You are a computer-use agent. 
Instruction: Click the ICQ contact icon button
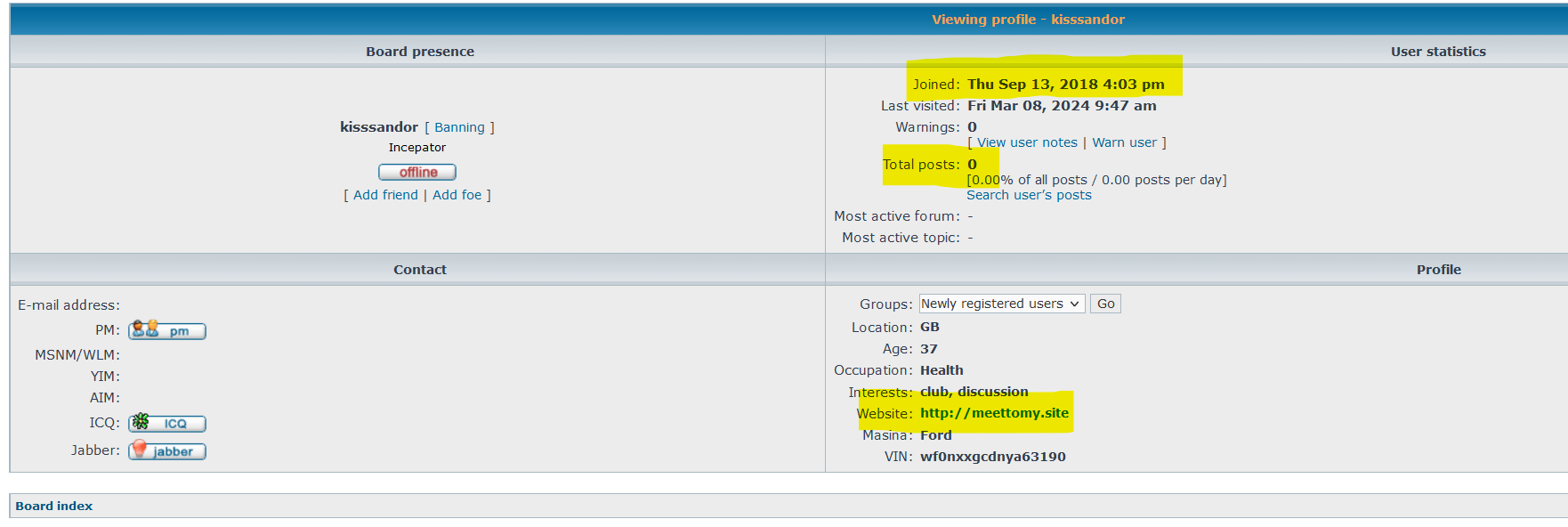pyautogui.click(x=167, y=424)
